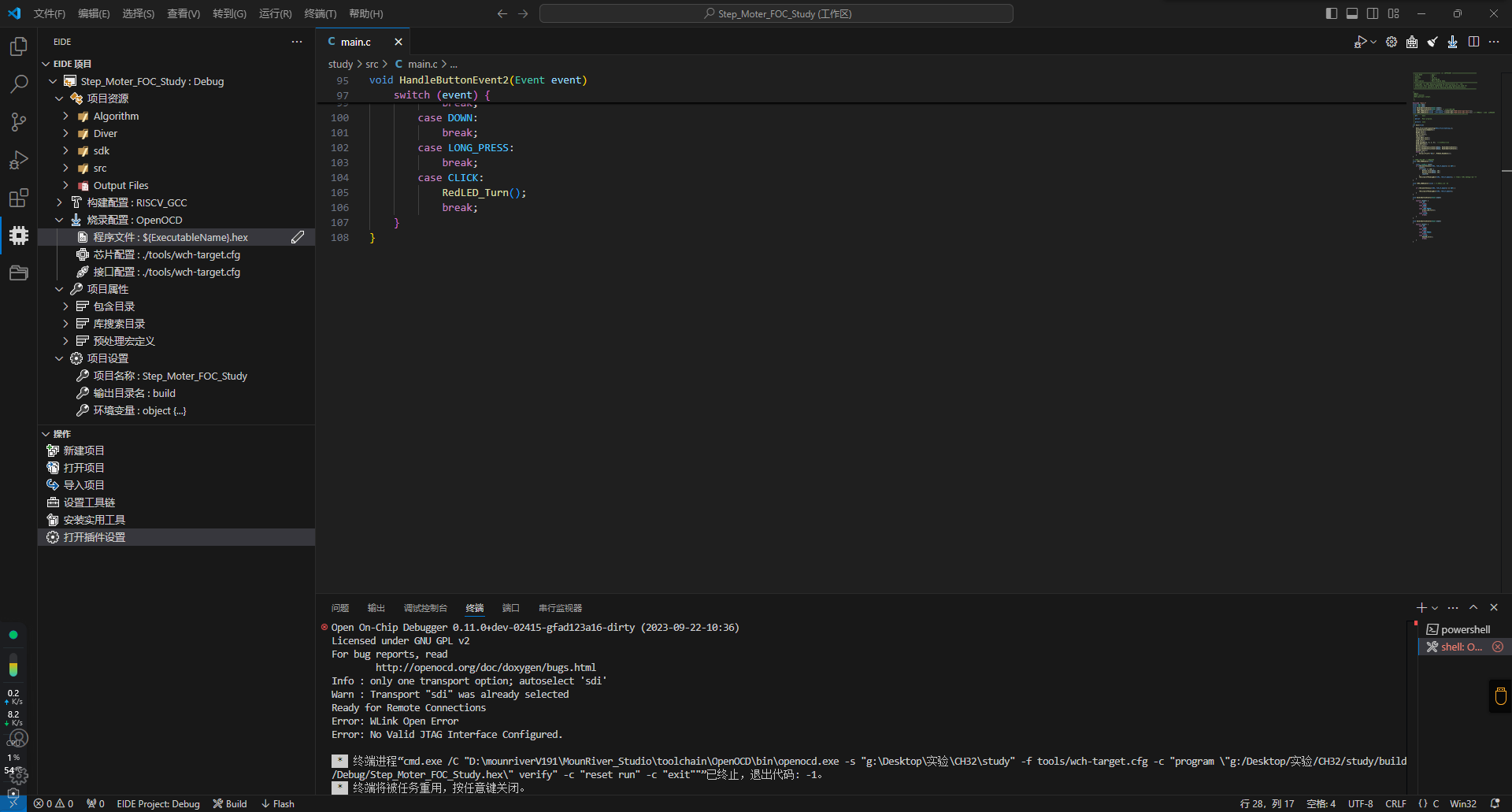Switch to the 输出 panel tab
This screenshot has width=1512, height=812.
point(376,608)
